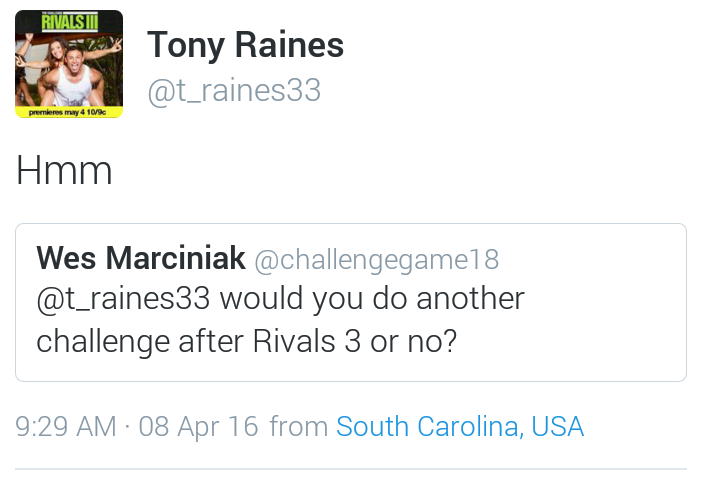This screenshot has height=480, width=711.
Task: Click the @t_raines33 mention in quoted tweet
Action: click(123, 299)
